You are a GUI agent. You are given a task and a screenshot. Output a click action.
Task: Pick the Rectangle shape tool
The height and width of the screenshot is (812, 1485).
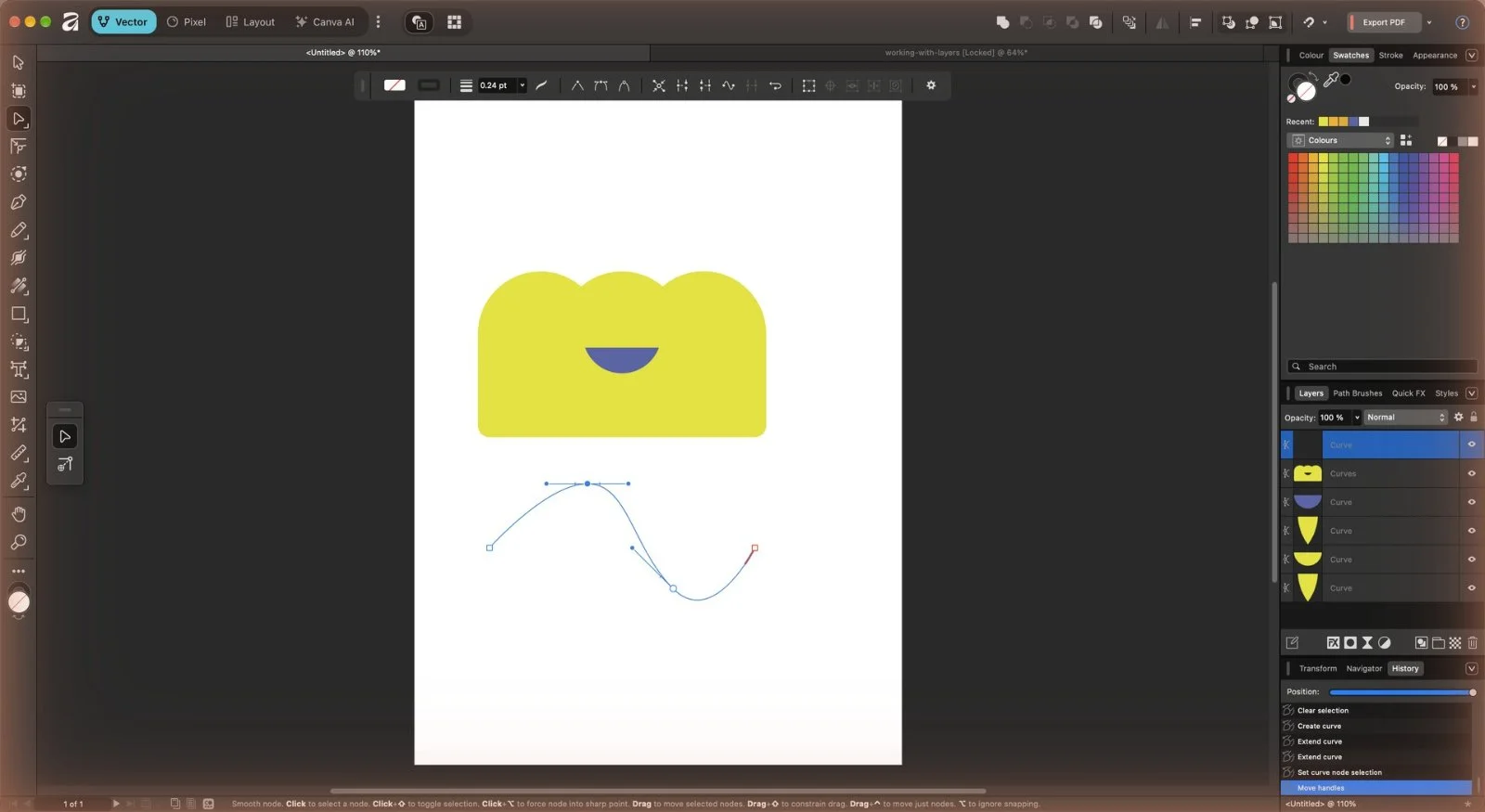point(19,314)
